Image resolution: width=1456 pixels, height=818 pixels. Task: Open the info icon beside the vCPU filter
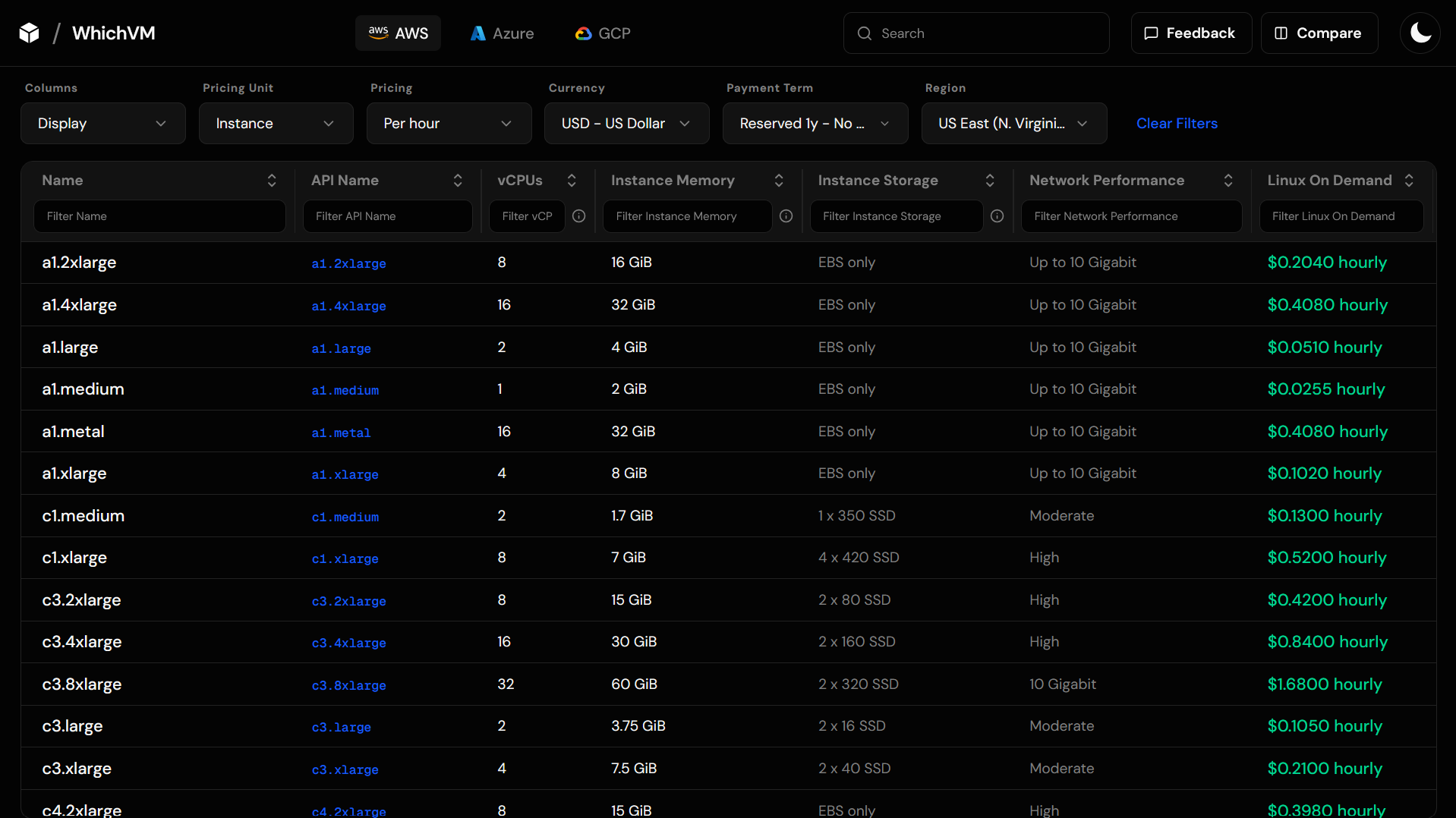tap(578, 216)
